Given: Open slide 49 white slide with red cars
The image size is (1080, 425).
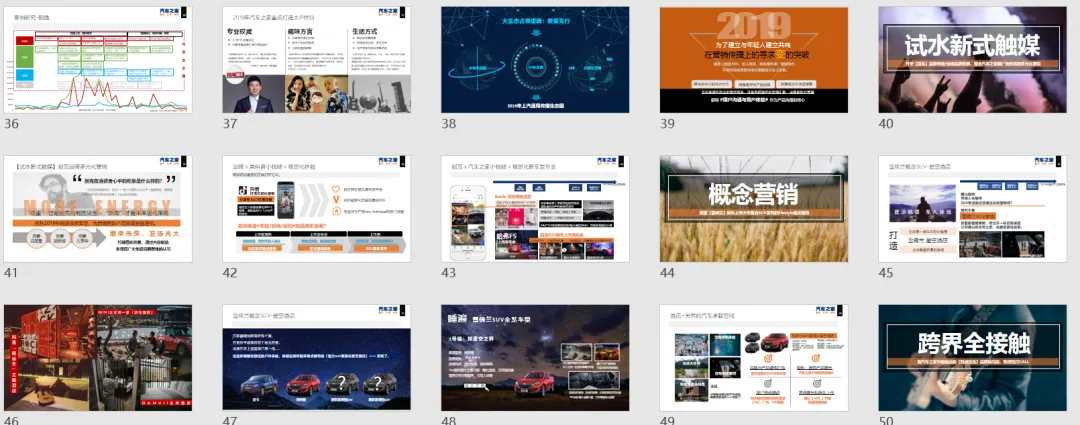Looking at the screenshot, I should (x=754, y=358).
